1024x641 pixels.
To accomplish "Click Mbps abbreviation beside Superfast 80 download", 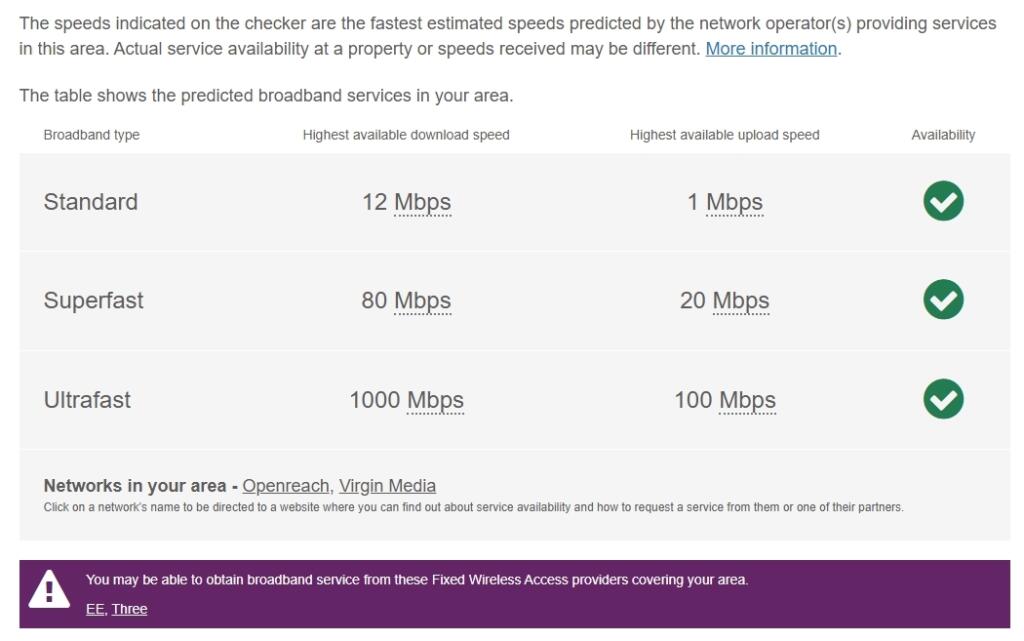I will (x=422, y=301).
